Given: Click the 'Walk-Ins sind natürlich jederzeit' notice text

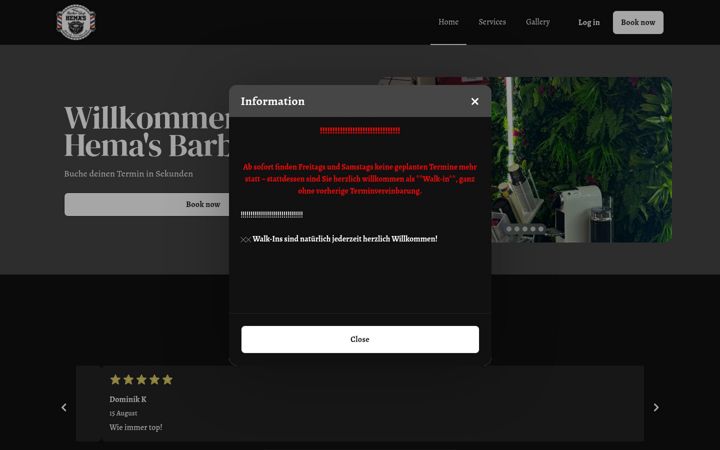Looking at the screenshot, I should click(x=345, y=239).
